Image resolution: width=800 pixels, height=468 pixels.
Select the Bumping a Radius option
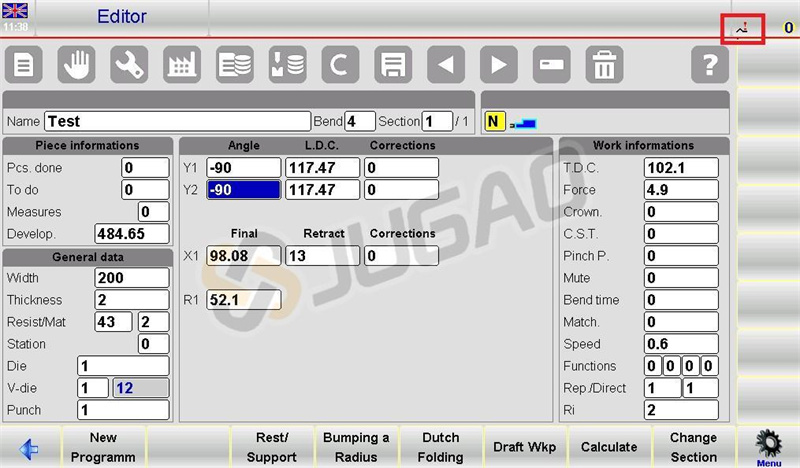(x=356, y=447)
